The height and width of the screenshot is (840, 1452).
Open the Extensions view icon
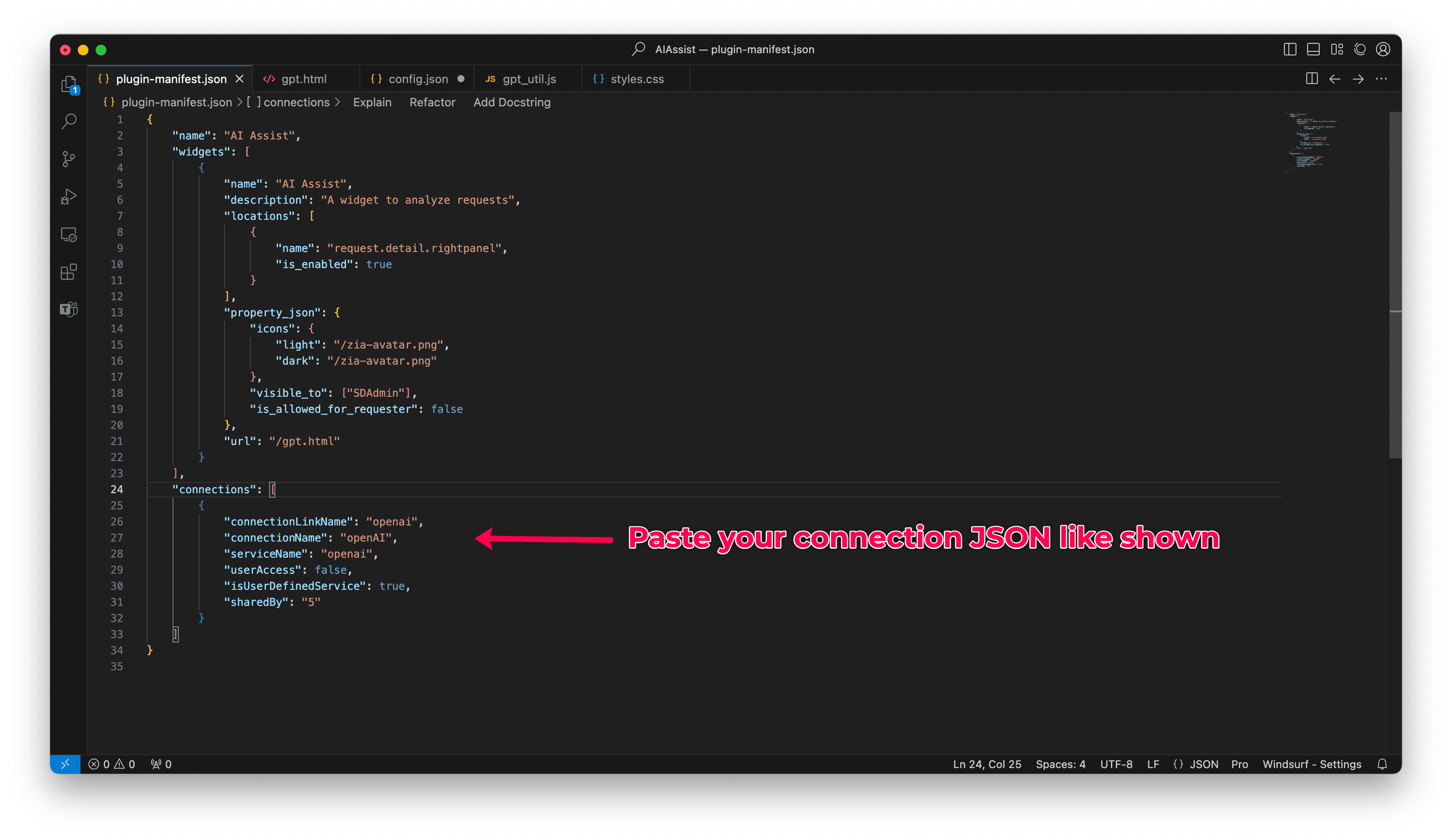68,272
